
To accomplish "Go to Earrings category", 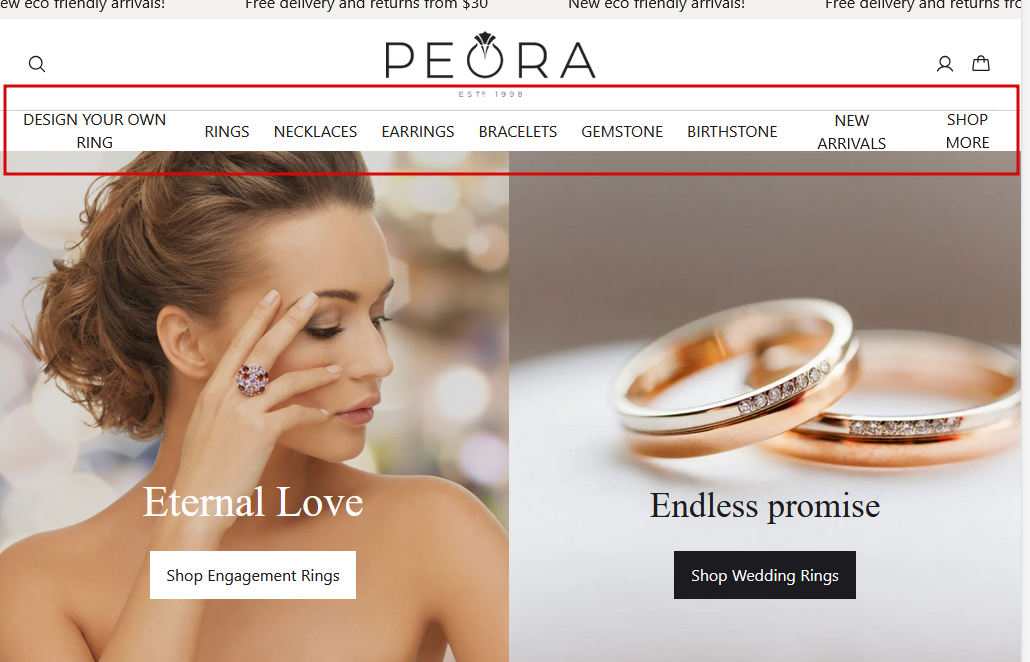I will tap(418, 131).
